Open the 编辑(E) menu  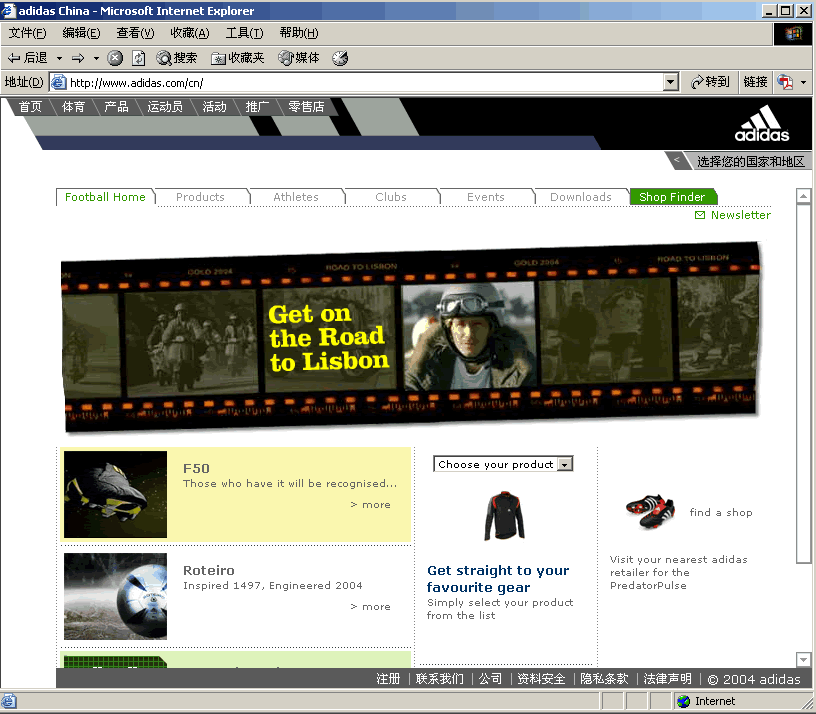81,33
